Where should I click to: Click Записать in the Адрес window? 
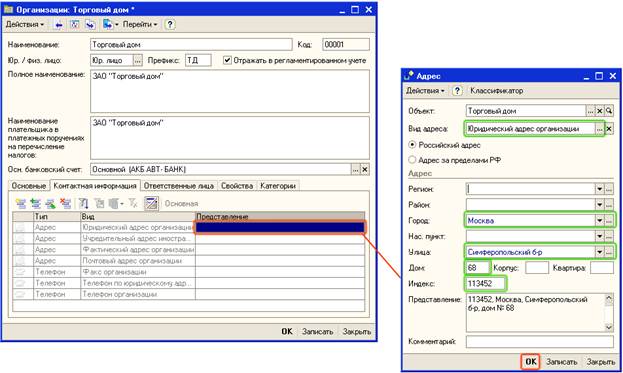pyautogui.click(x=561, y=362)
